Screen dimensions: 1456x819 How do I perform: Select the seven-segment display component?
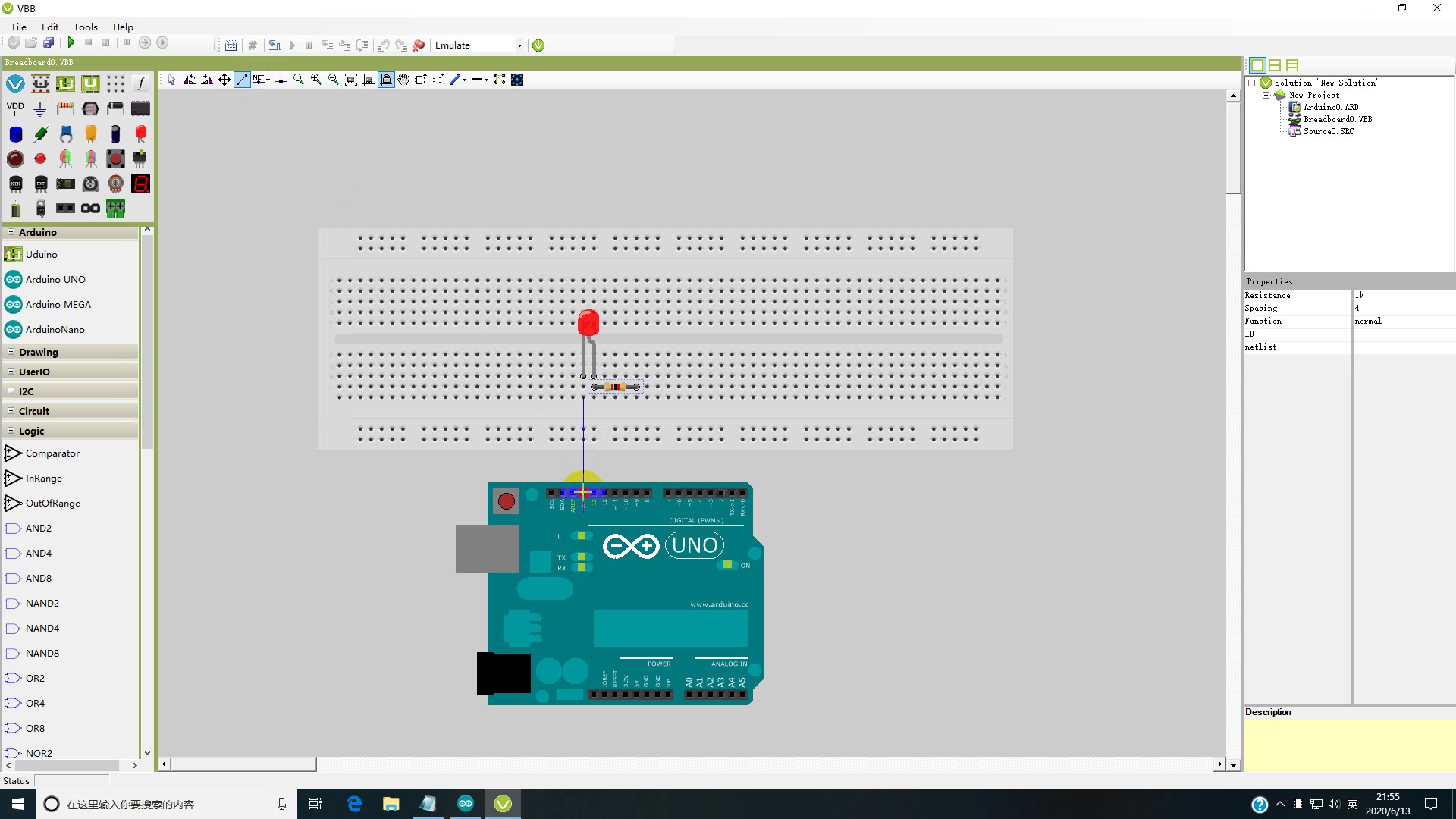140,184
